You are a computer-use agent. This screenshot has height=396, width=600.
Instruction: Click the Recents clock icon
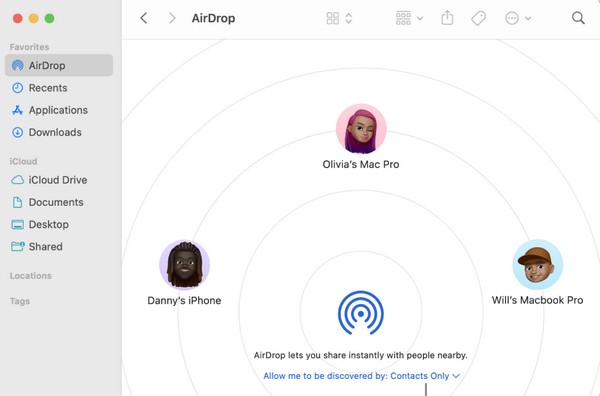(x=18, y=88)
